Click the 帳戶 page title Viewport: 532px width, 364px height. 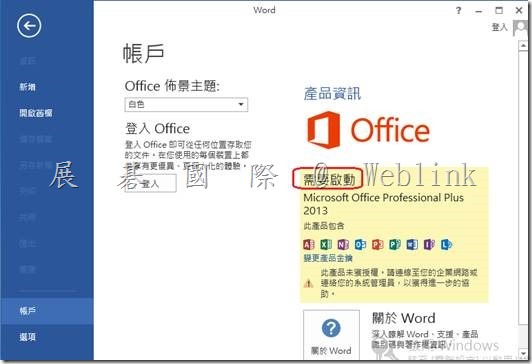tap(144, 54)
